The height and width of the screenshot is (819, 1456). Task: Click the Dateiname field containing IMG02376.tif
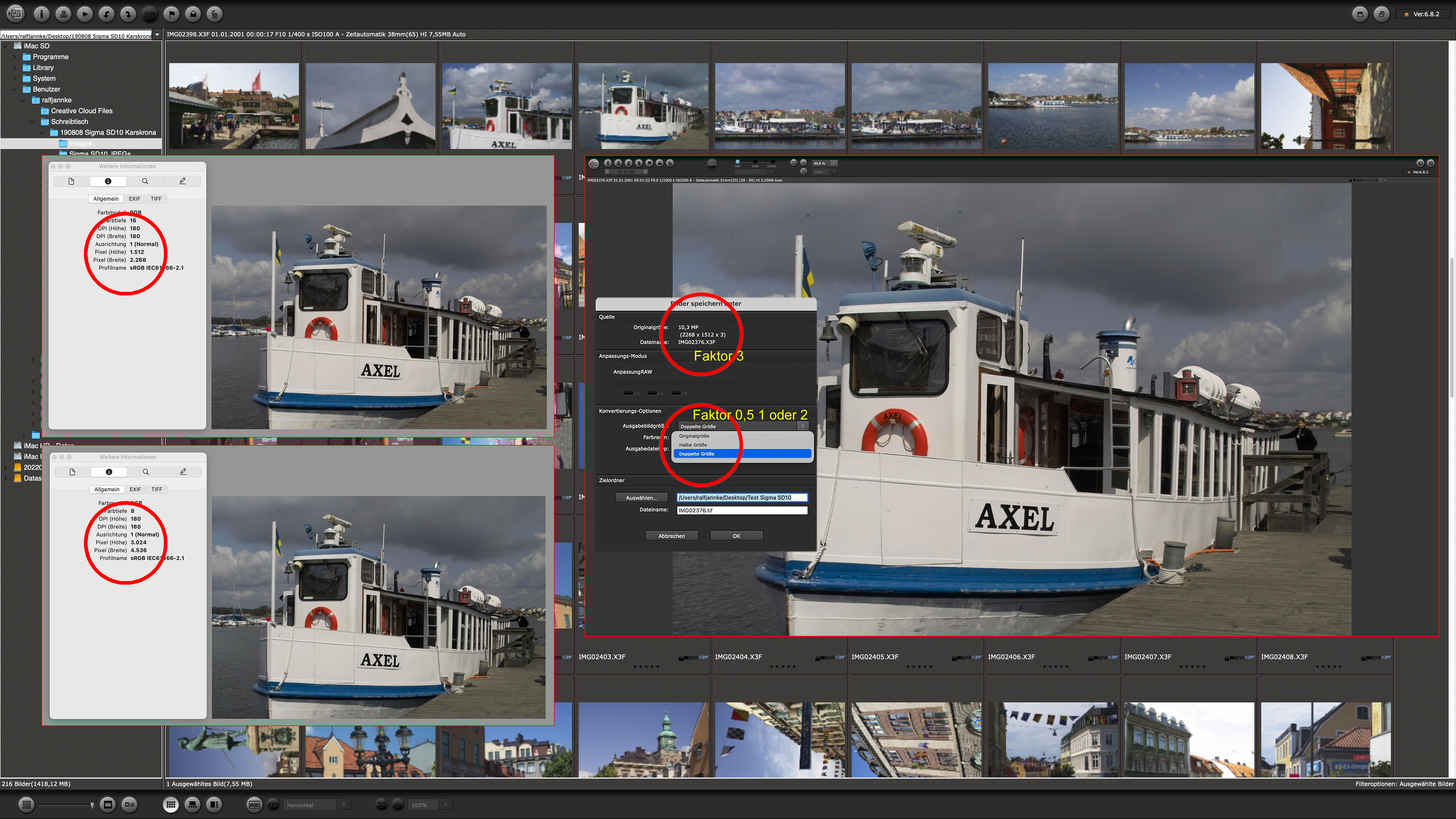coord(742,510)
